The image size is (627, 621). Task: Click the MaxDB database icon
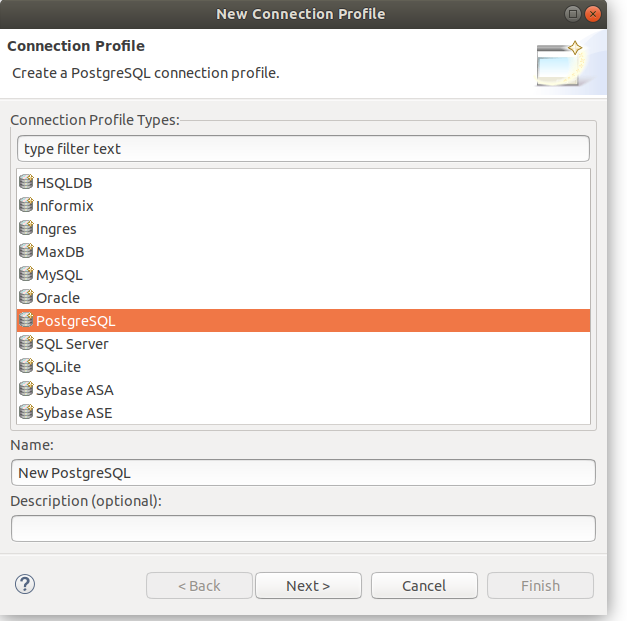[26, 251]
